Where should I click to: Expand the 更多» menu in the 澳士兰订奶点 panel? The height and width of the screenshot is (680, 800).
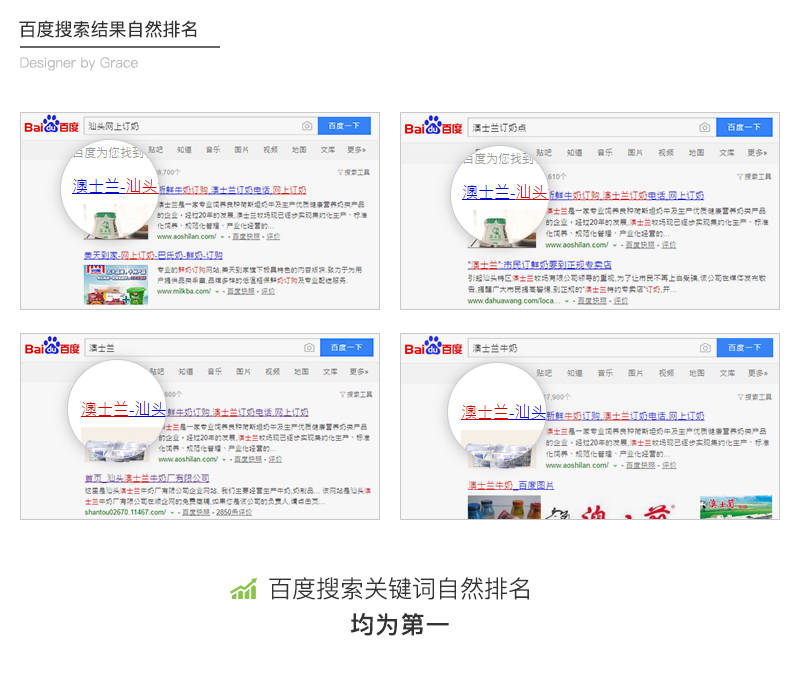coord(757,153)
